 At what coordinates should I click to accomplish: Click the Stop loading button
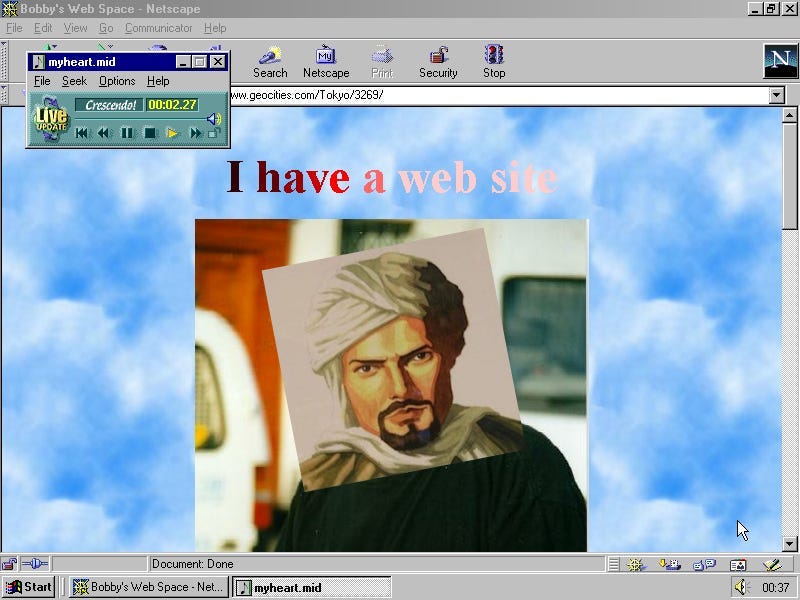coord(494,62)
